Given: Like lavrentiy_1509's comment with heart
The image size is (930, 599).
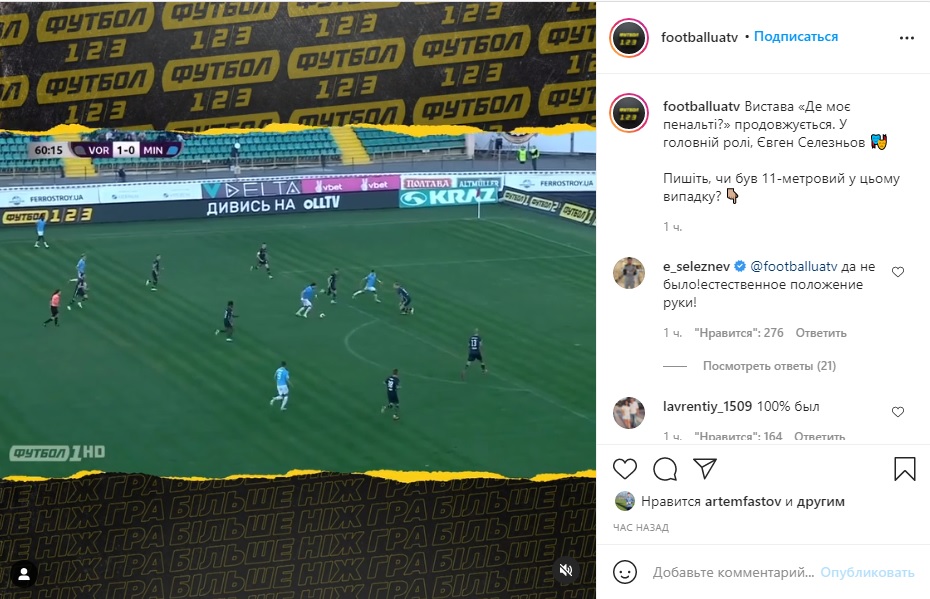Looking at the screenshot, I should pyautogui.click(x=898, y=412).
